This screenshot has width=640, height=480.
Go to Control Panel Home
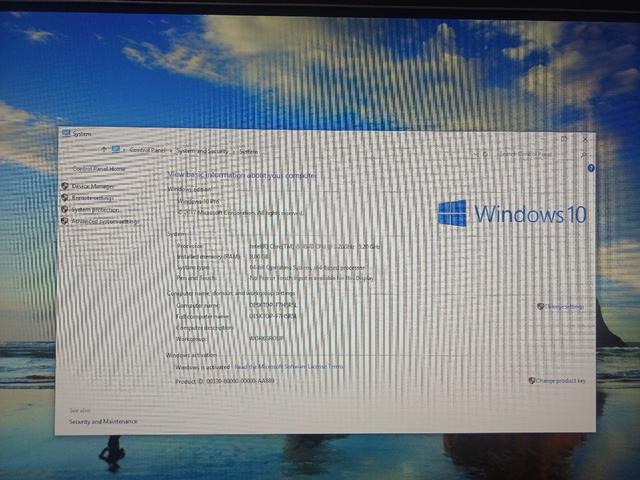click(x=99, y=169)
